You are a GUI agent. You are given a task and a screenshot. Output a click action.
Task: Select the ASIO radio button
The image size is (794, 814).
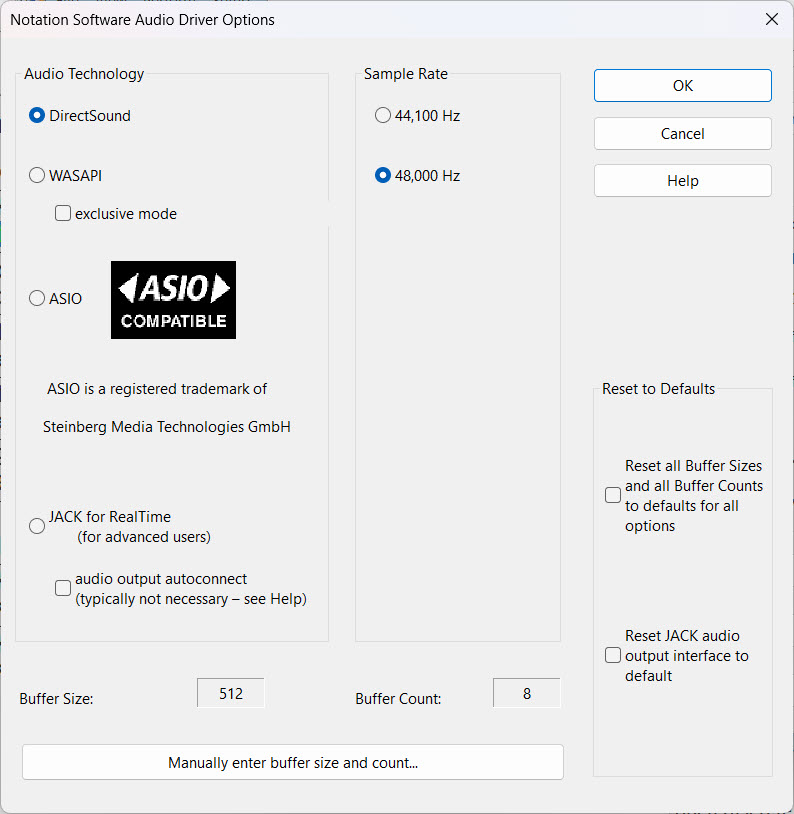(37, 298)
